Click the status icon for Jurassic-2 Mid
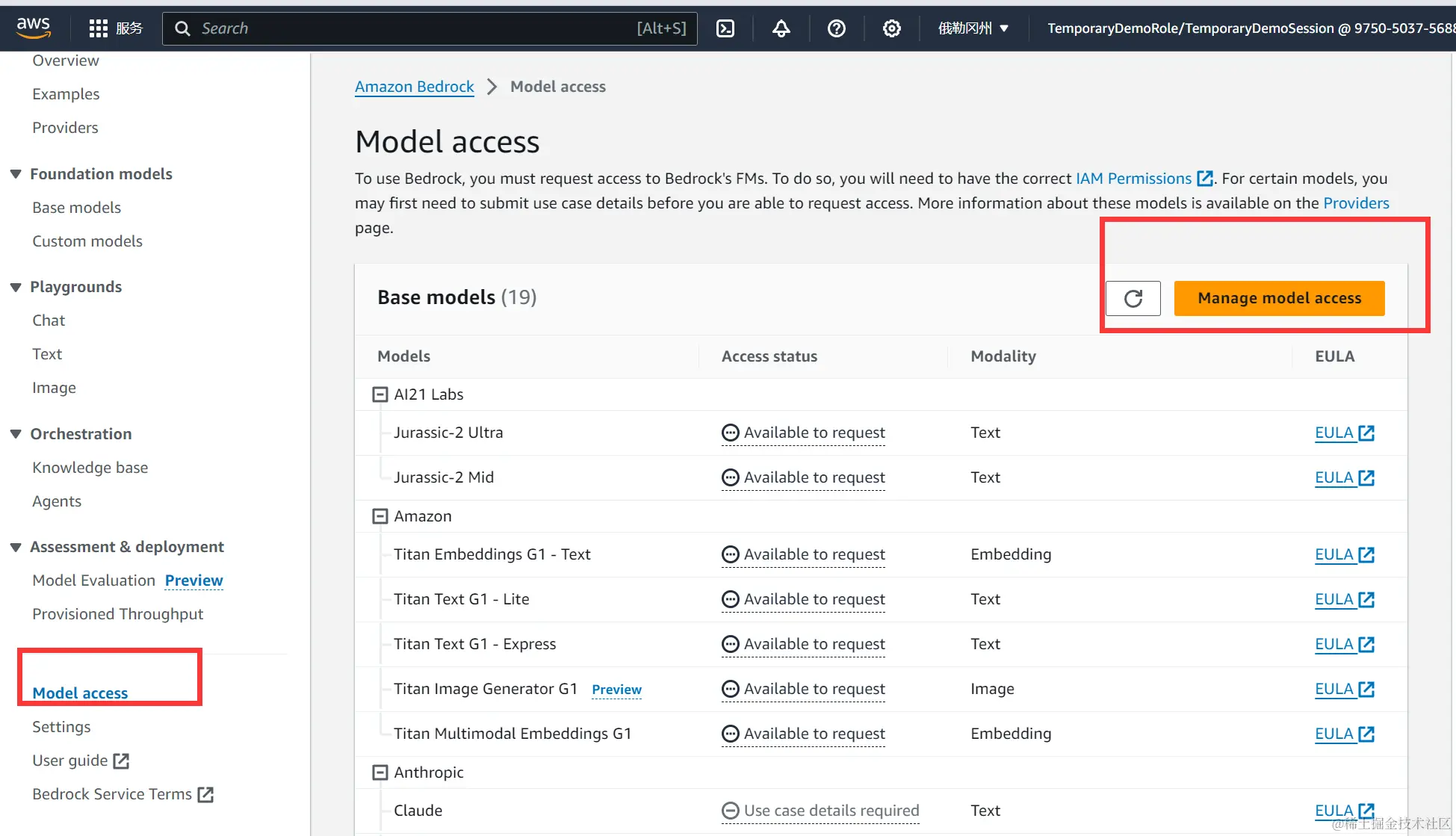The height and width of the screenshot is (836, 1456). pos(731,477)
